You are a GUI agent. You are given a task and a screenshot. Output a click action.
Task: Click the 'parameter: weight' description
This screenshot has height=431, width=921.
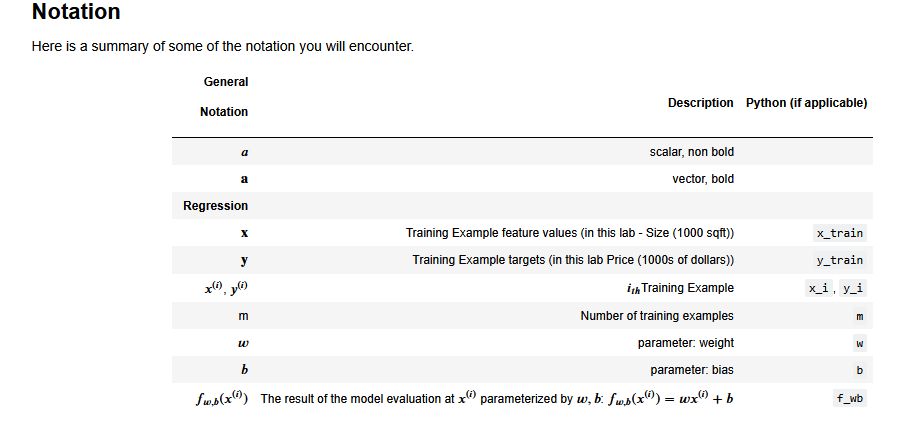pyautogui.click(x=685, y=343)
